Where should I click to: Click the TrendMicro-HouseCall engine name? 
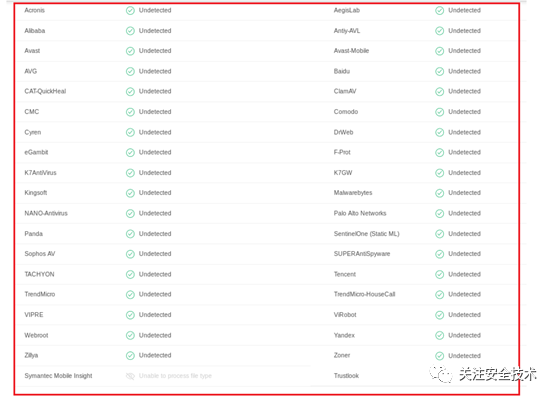pos(364,294)
